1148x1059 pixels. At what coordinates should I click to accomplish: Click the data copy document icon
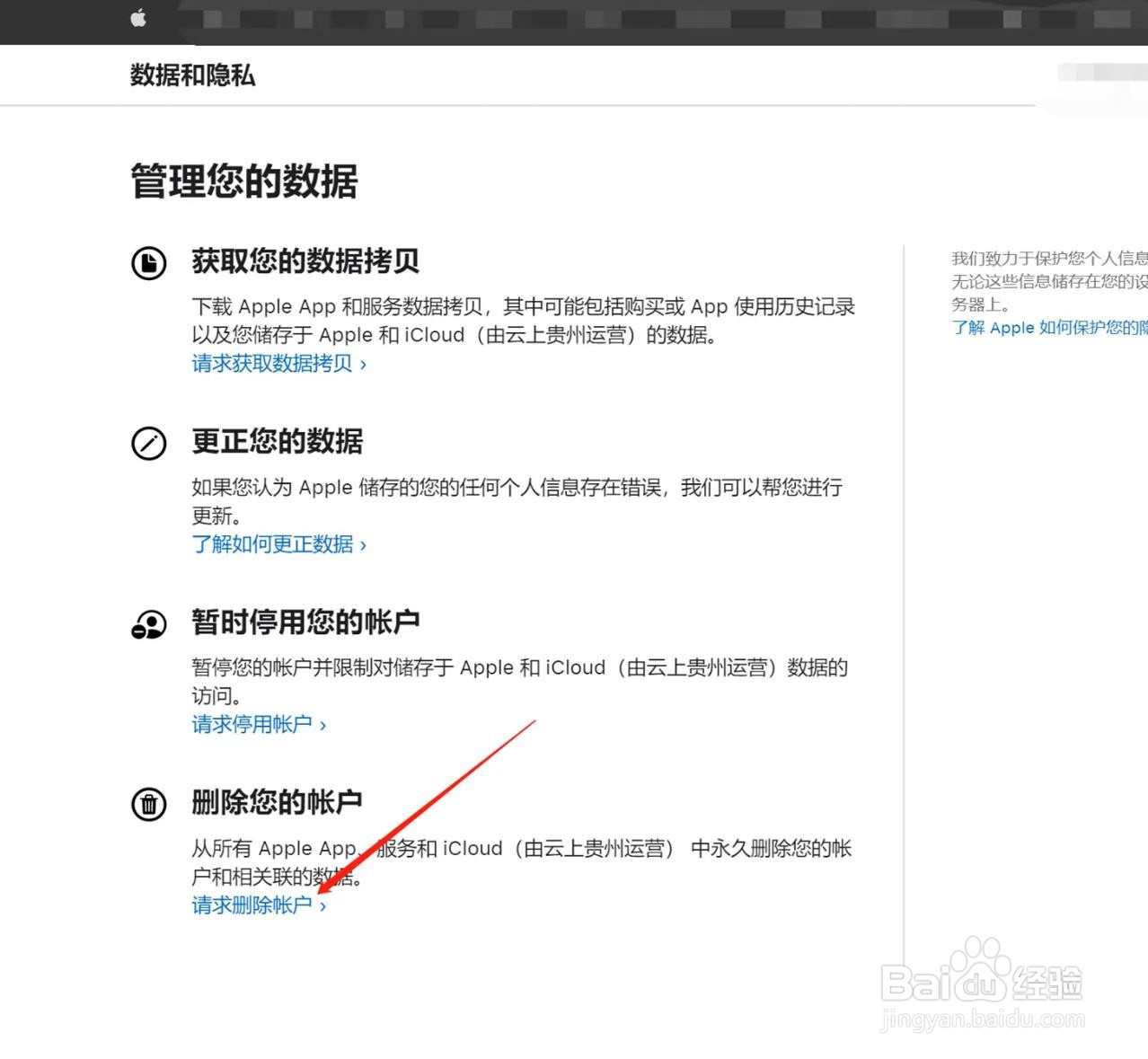149,263
